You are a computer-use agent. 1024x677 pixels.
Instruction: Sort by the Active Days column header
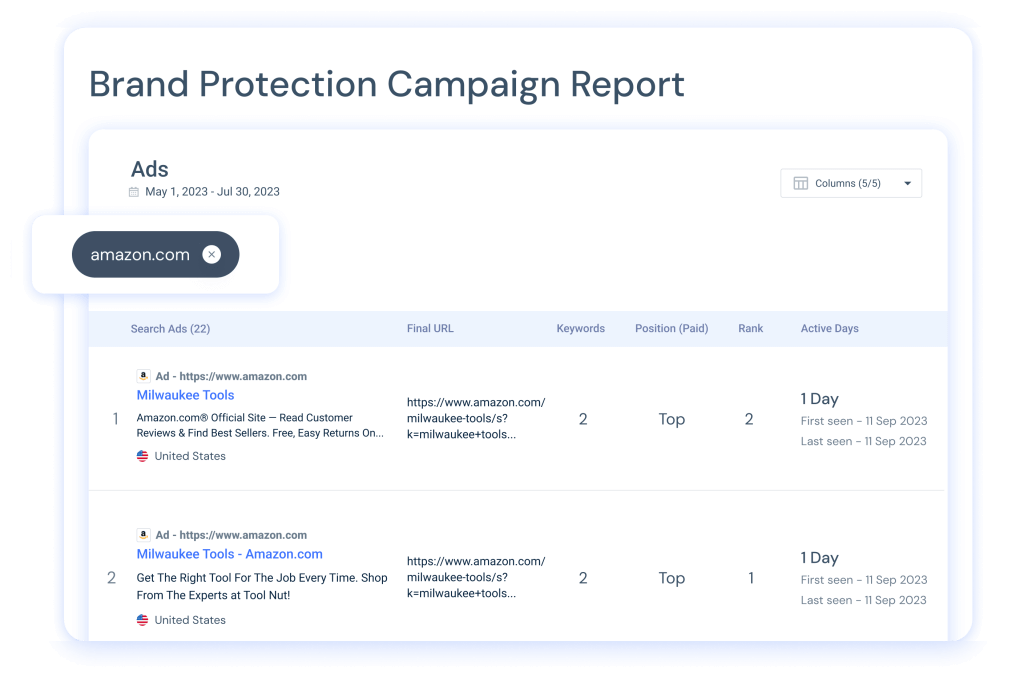pyautogui.click(x=829, y=328)
